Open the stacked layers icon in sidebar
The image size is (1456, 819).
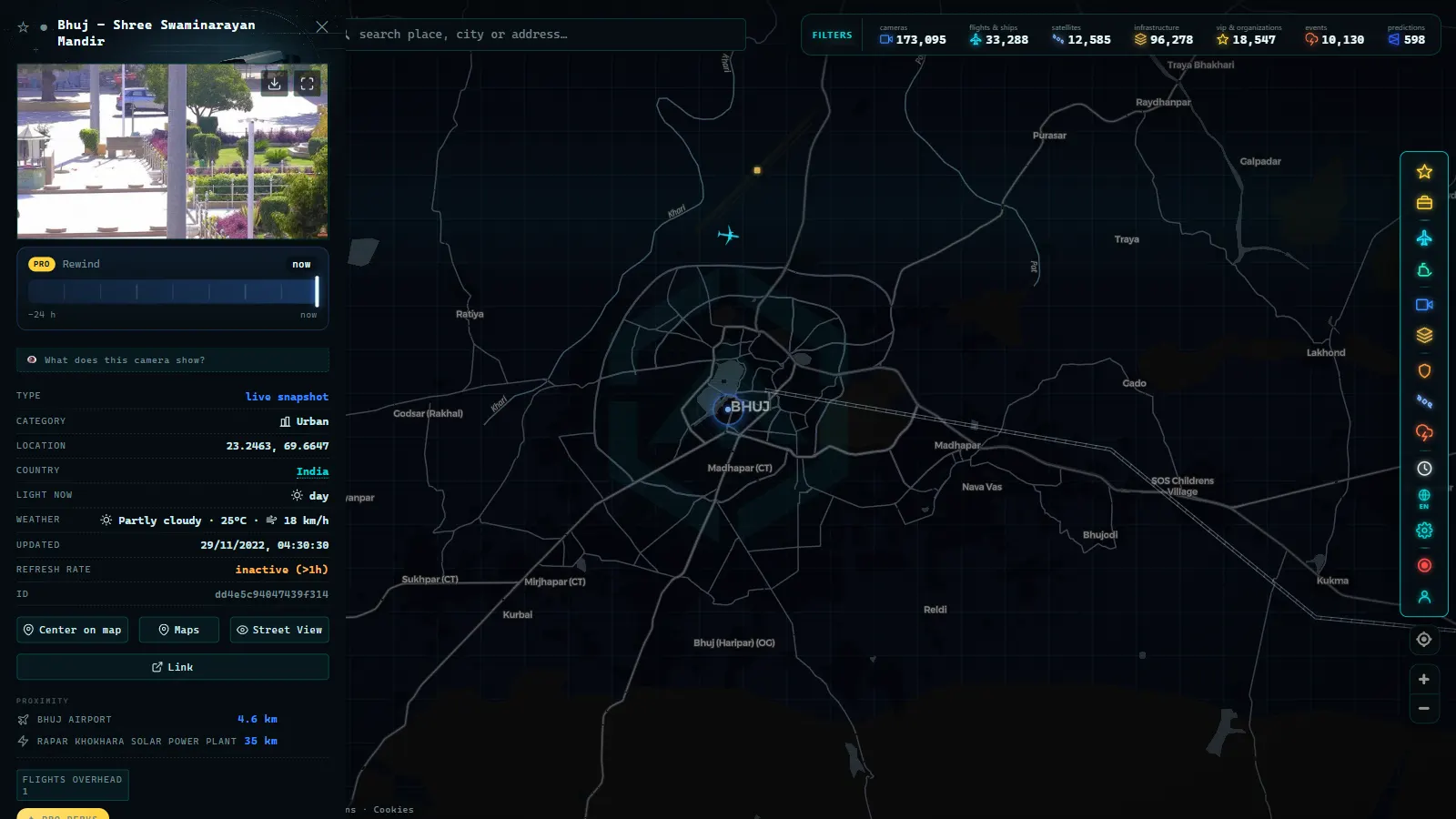[x=1424, y=336]
